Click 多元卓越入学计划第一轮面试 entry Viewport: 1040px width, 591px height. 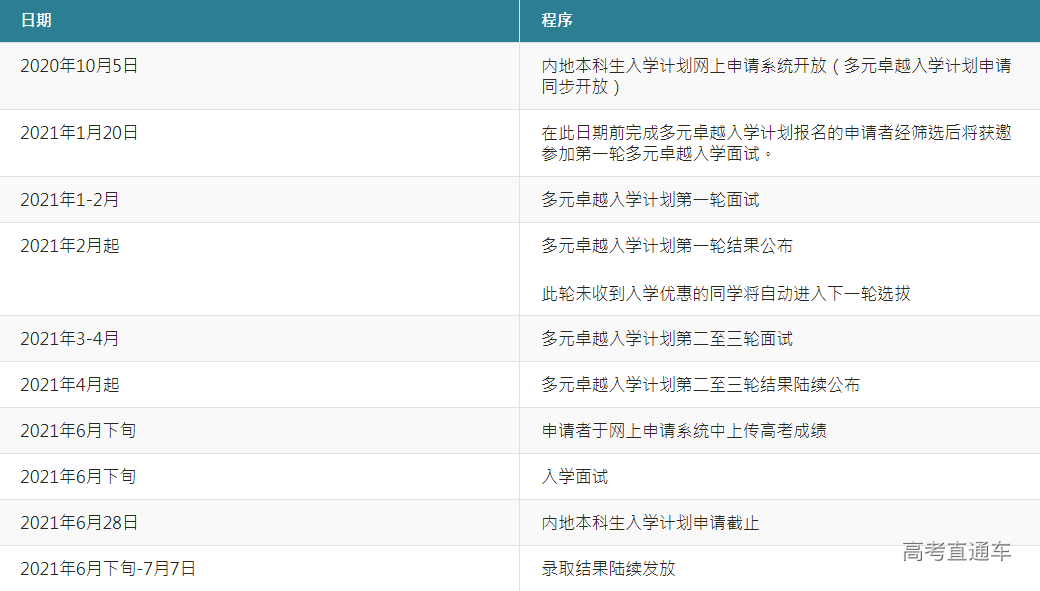tap(650, 200)
